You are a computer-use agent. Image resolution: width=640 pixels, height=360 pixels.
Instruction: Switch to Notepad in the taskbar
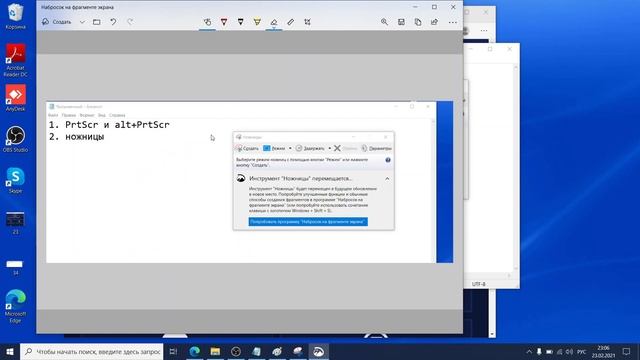pos(257,351)
